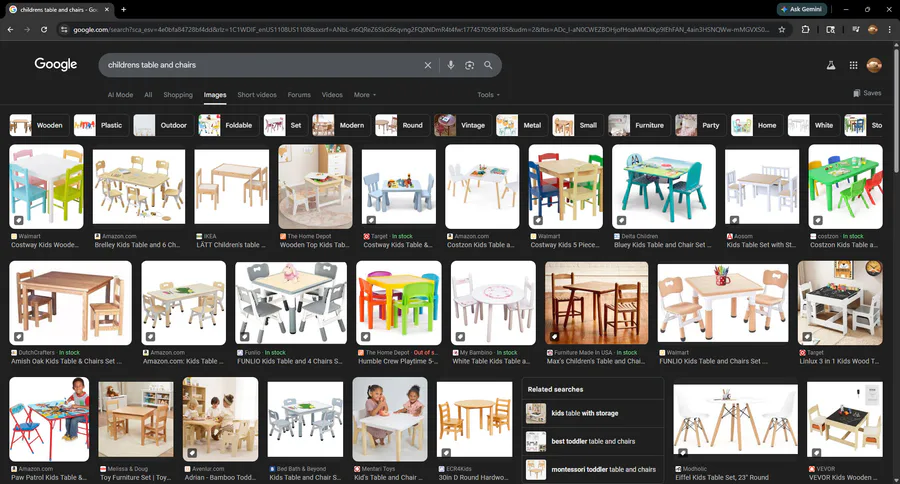Switch to AI Mode tab
The height and width of the screenshot is (484, 900).
pos(120,95)
